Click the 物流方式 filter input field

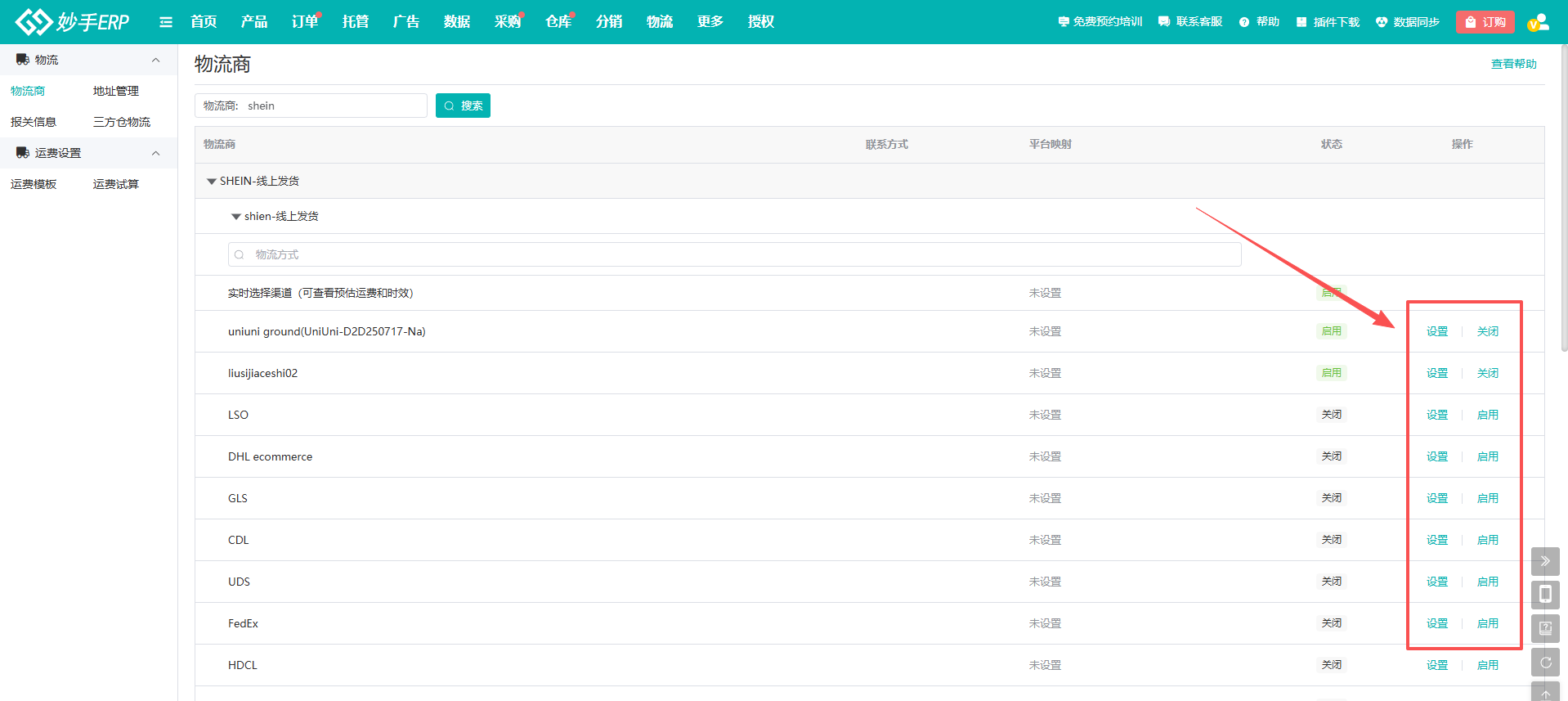pos(734,254)
